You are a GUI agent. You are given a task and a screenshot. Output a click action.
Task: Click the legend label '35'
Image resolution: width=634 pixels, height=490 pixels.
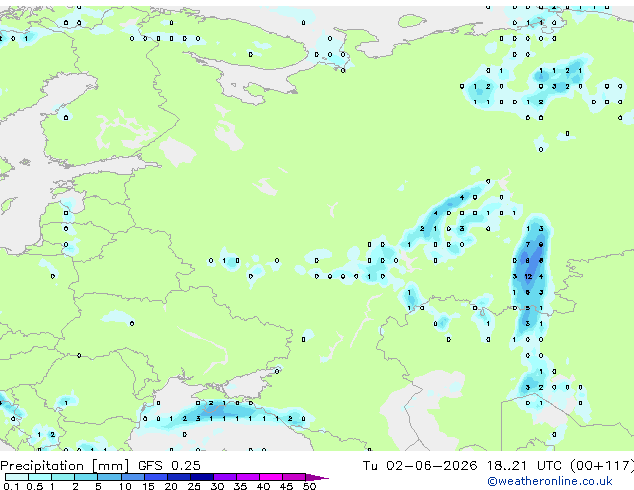pos(240,486)
